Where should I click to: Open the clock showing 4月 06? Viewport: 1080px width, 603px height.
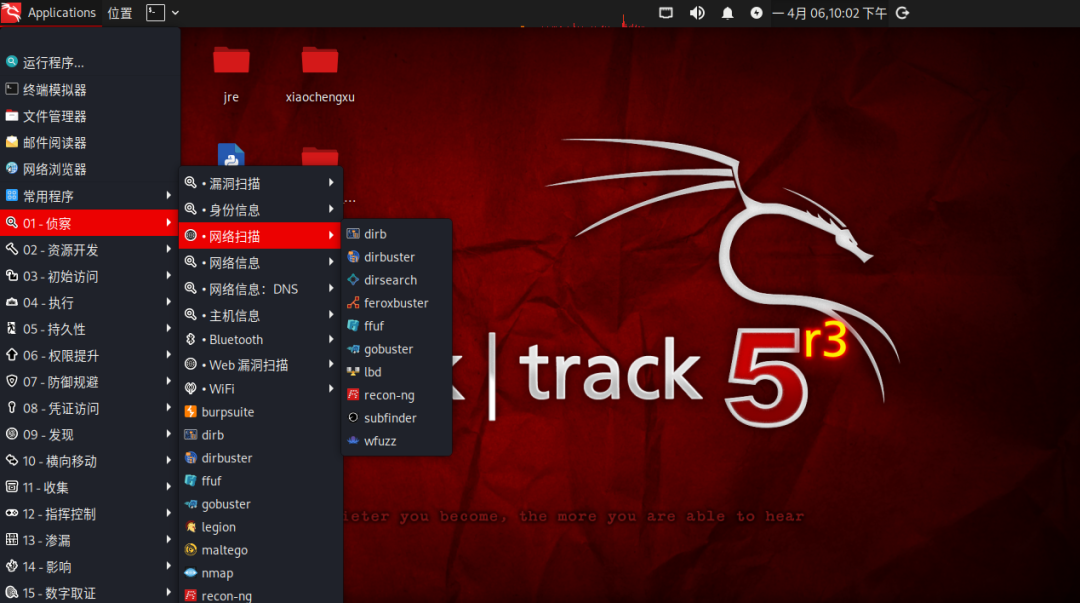pyautogui.click(x=829, y=13)
